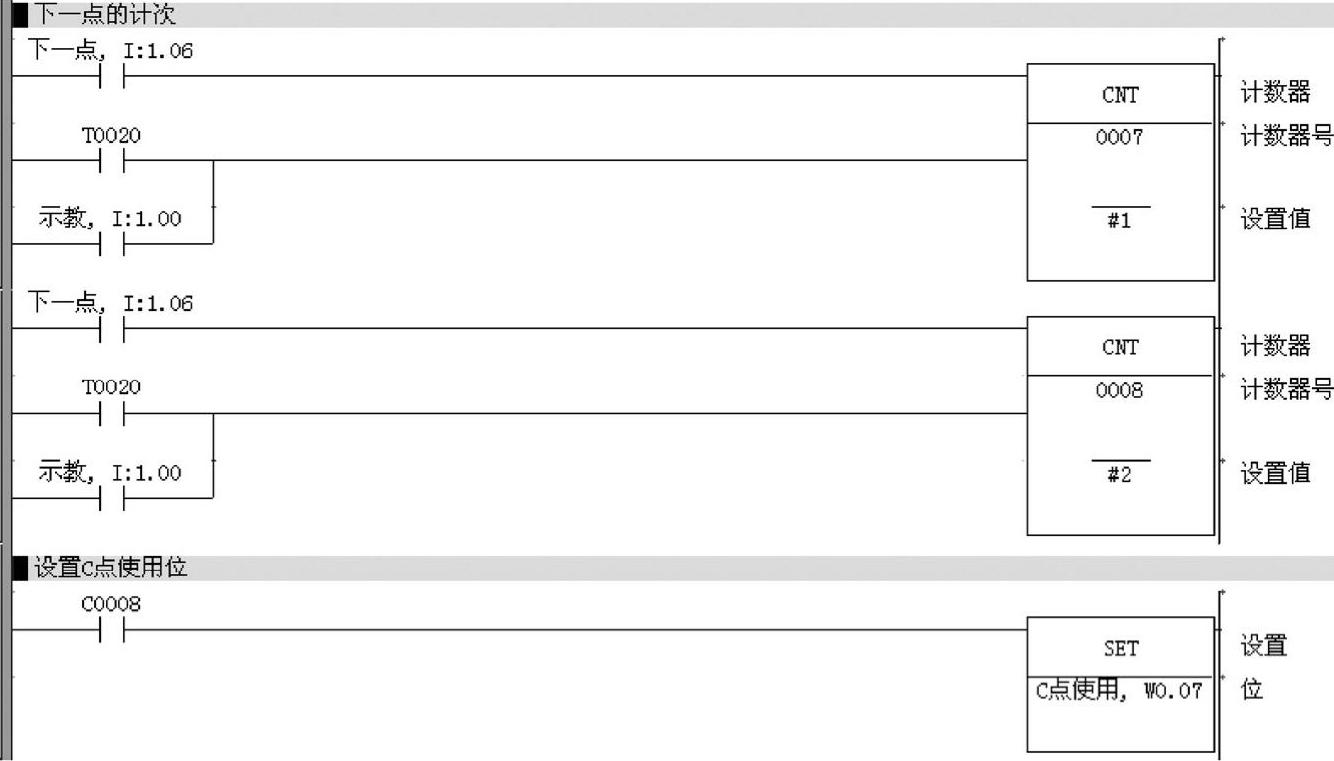Click the C点使用 W0.07 operand

(x=1119, y=690)
